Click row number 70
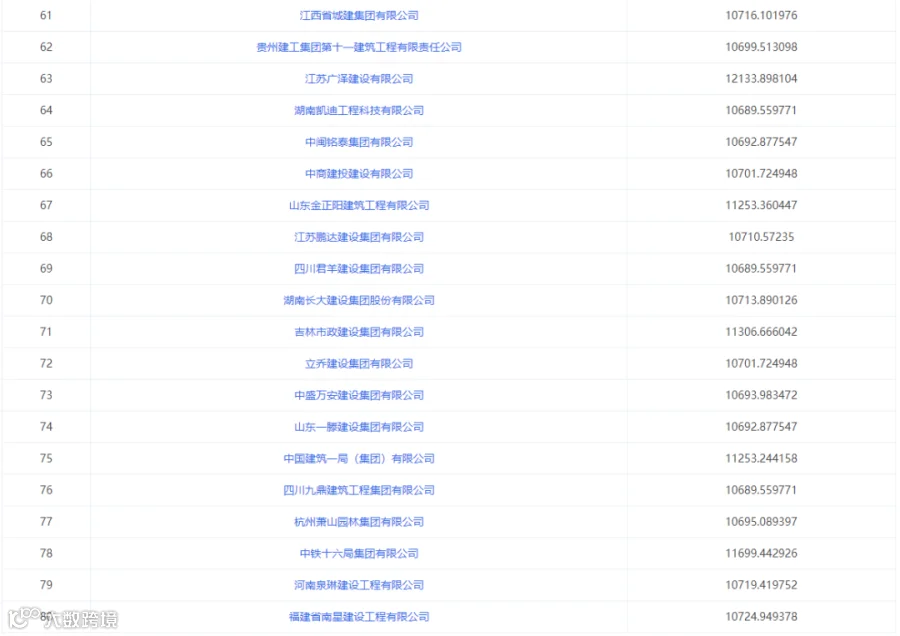Viewport: 900px width, 636px height. [46, 300]
